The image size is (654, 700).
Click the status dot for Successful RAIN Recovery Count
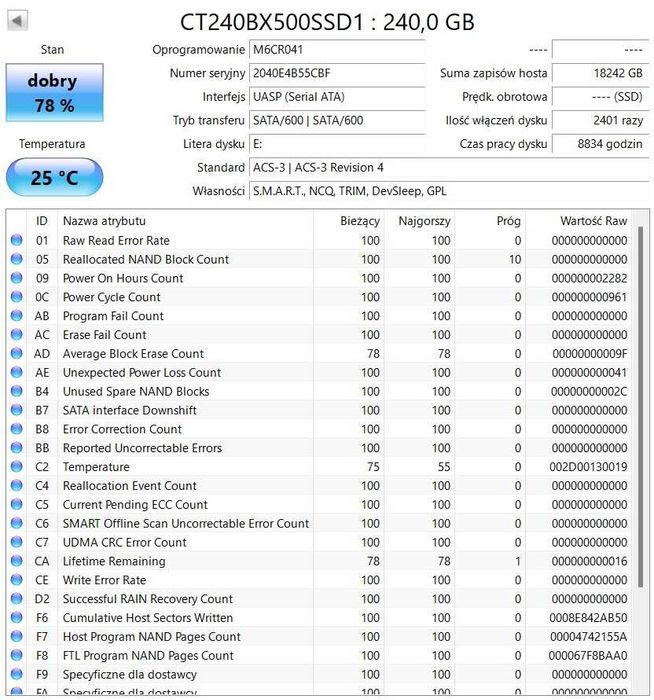17,599
